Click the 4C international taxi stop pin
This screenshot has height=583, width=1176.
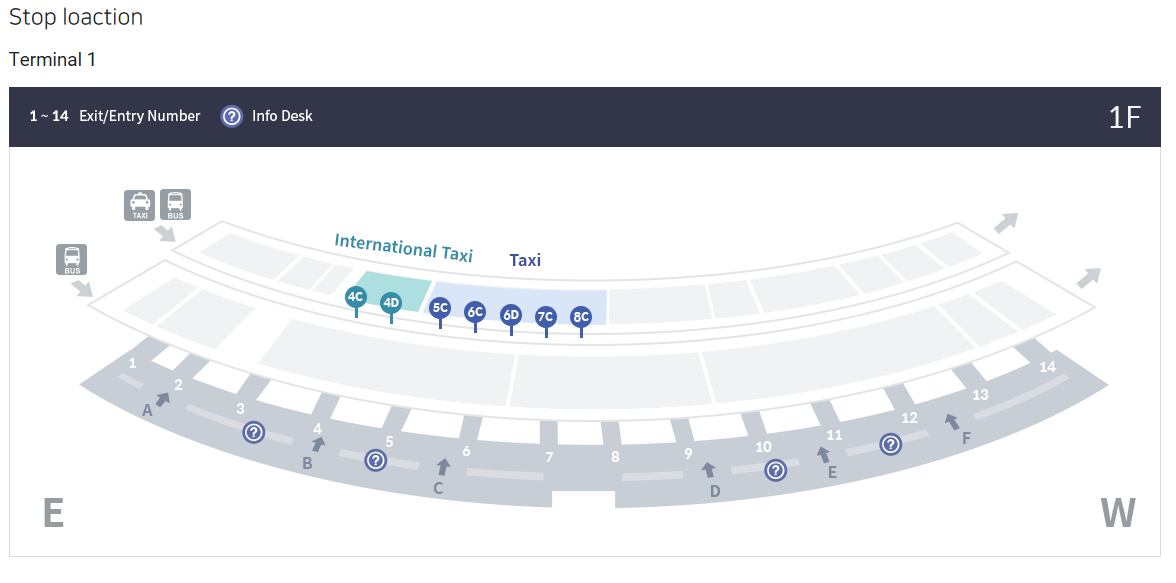[356, 297]
